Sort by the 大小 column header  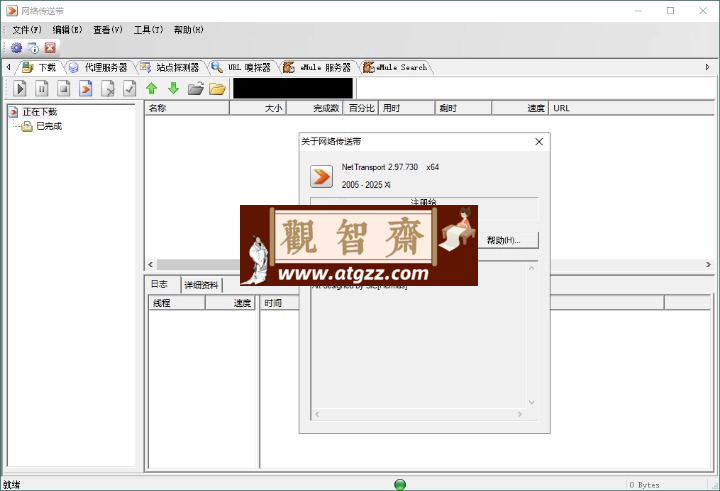click(258, 108)
